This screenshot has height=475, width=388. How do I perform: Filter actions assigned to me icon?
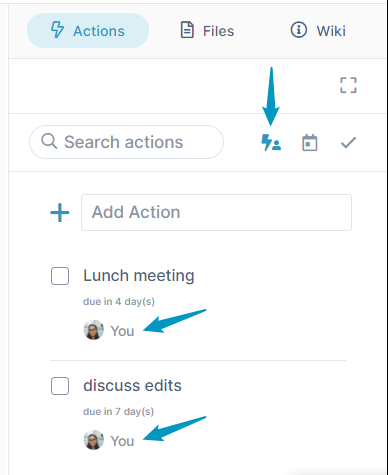point(271,143)
